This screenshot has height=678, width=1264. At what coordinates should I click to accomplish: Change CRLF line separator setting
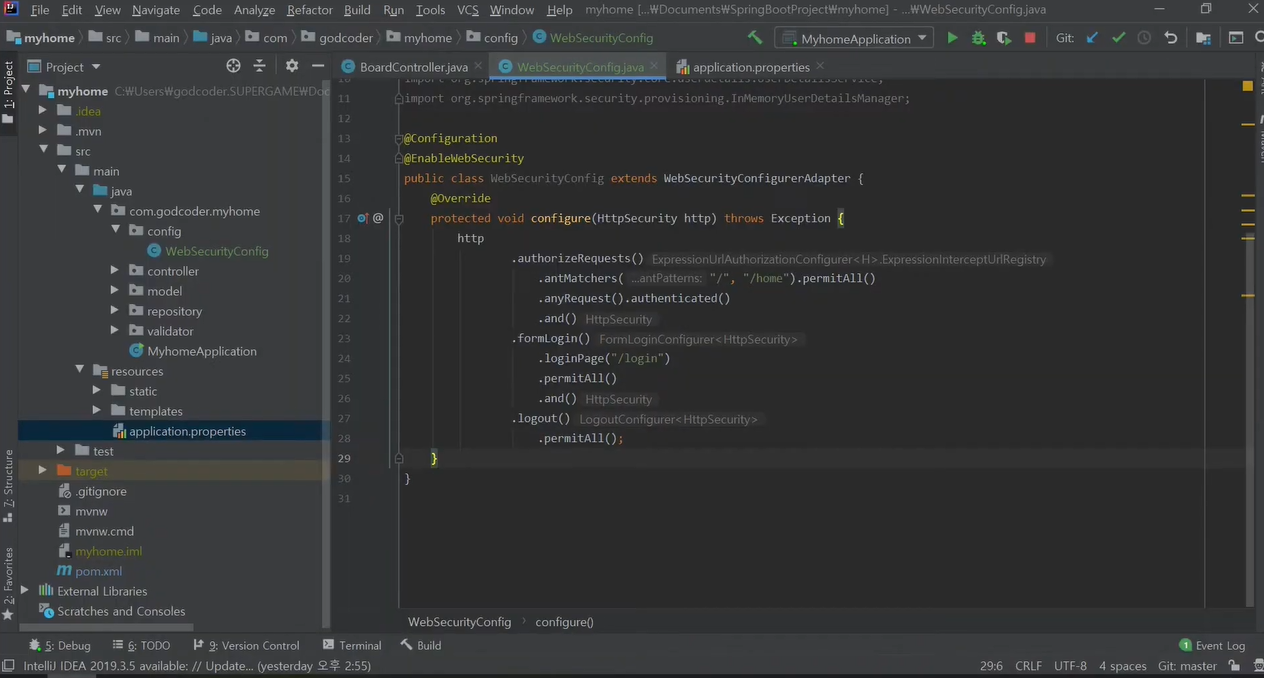[1028, 666]
